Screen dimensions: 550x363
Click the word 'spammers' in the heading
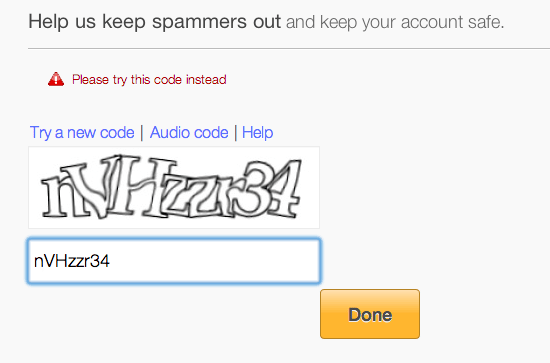point(200,22)
